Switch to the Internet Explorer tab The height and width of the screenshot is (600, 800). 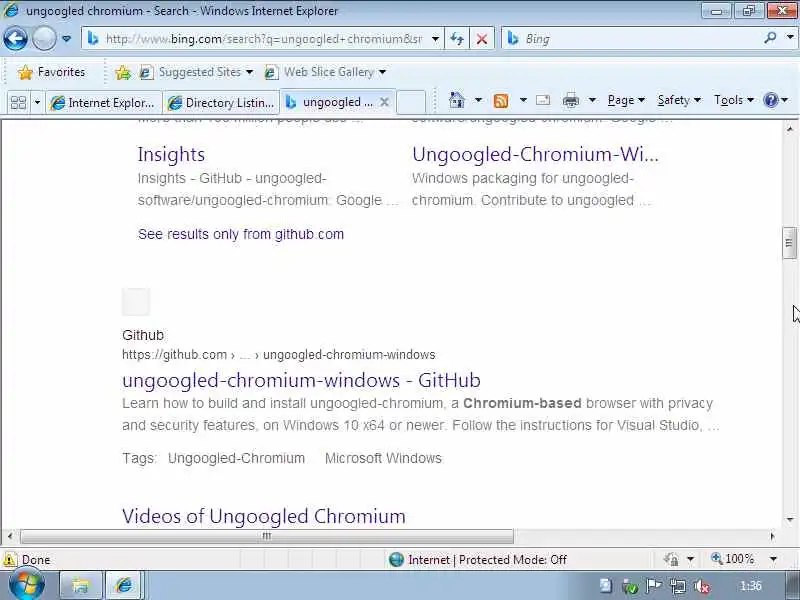[x=104, y=103]
